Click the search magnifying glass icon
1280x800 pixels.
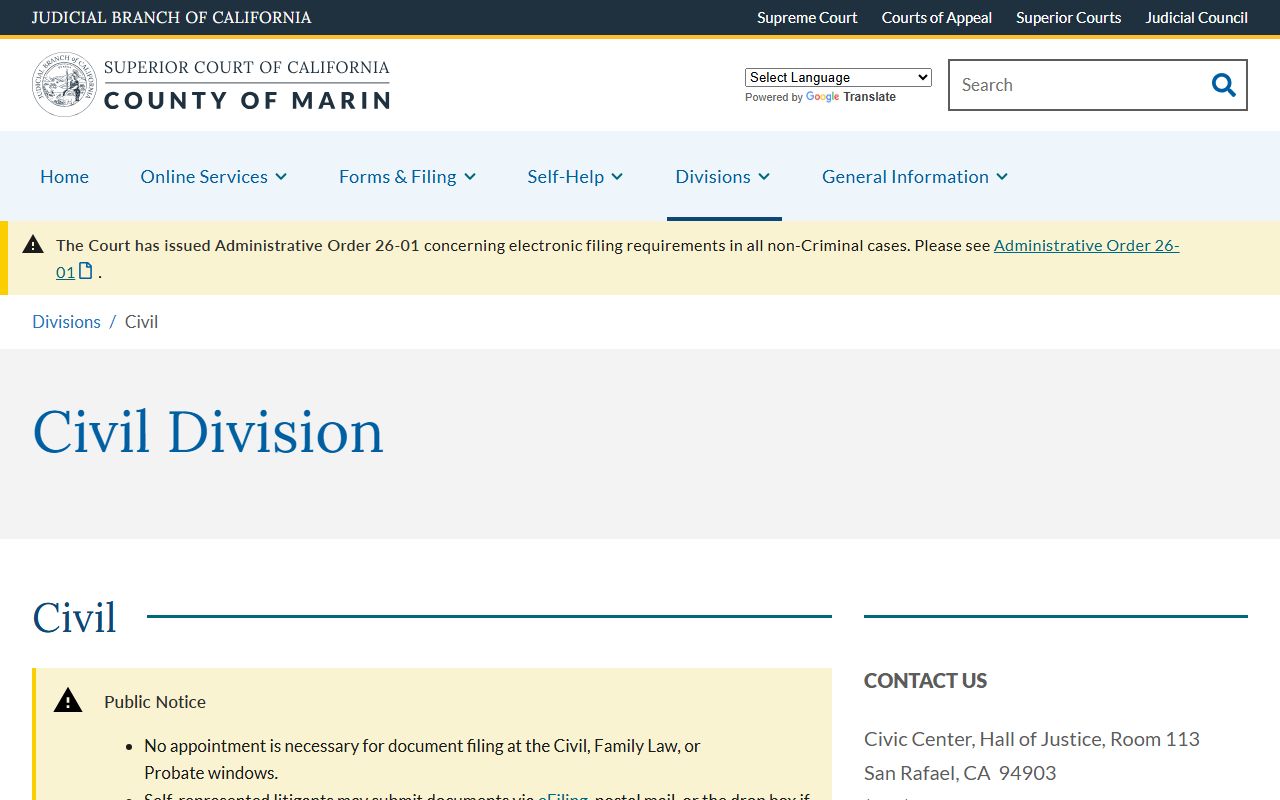[x=1223, y=85]
